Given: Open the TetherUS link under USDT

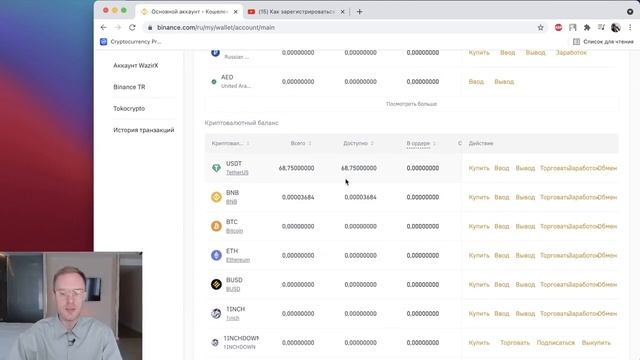Looking at the screenshot, I should 237,173.
